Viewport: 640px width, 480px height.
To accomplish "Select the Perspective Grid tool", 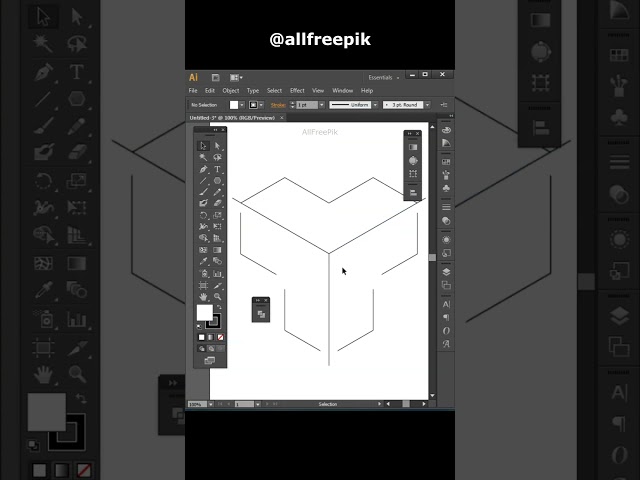I will 218,238.
